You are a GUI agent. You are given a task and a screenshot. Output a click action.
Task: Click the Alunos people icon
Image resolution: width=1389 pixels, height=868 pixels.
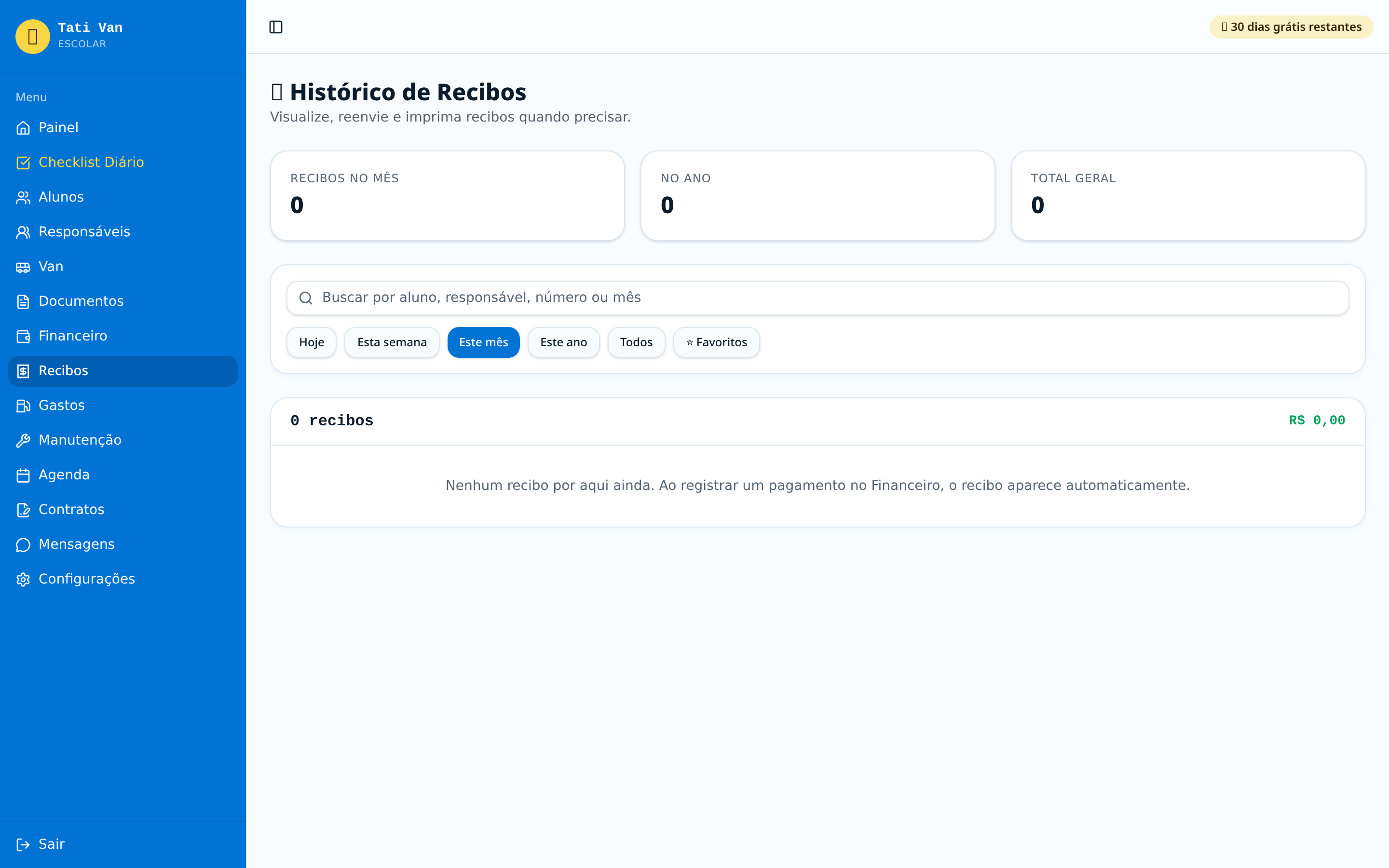tap(23, 198)
